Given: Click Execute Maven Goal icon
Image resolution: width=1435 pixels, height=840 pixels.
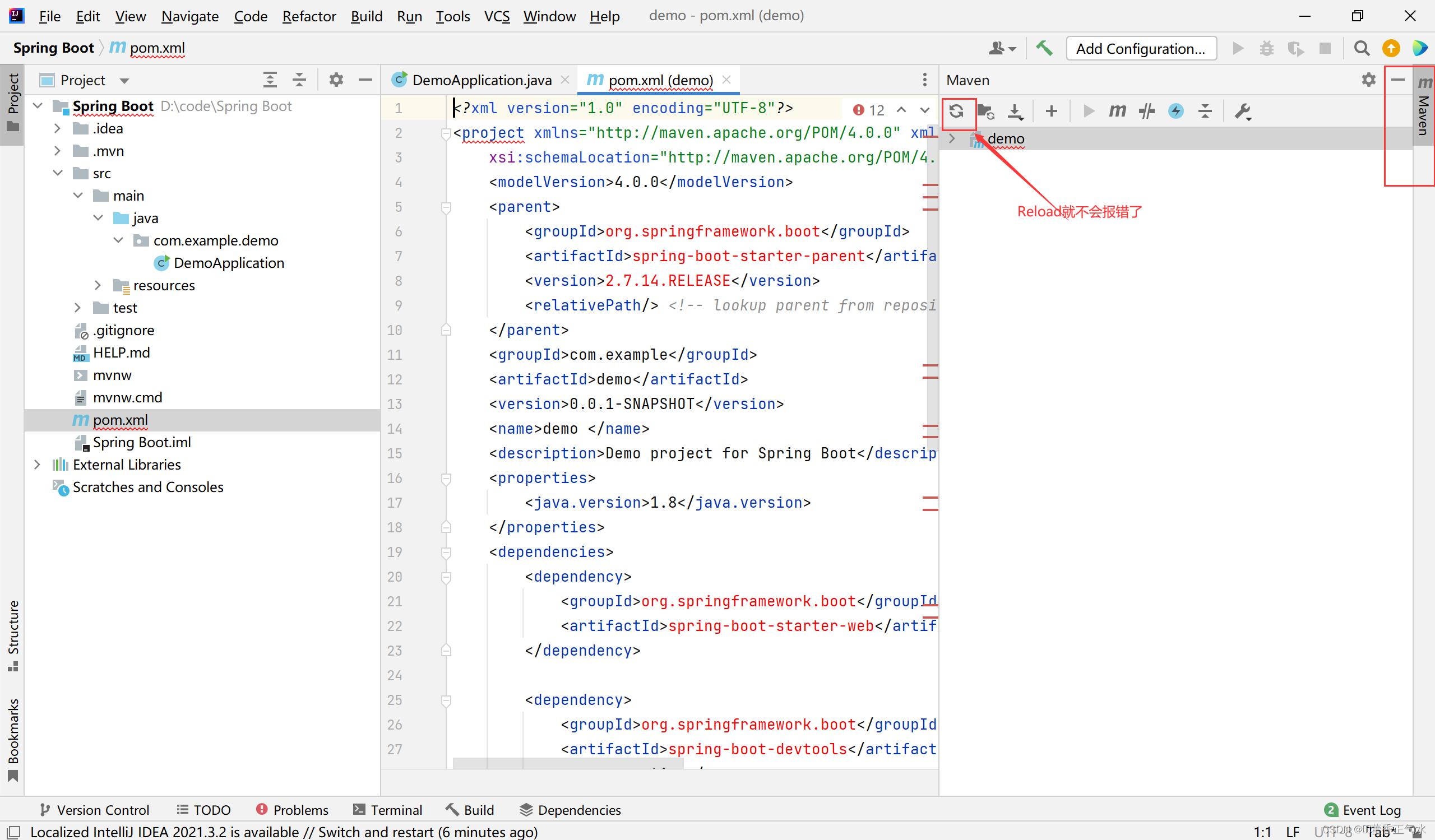Looking at the screenshot, I should pos(1117,111).
